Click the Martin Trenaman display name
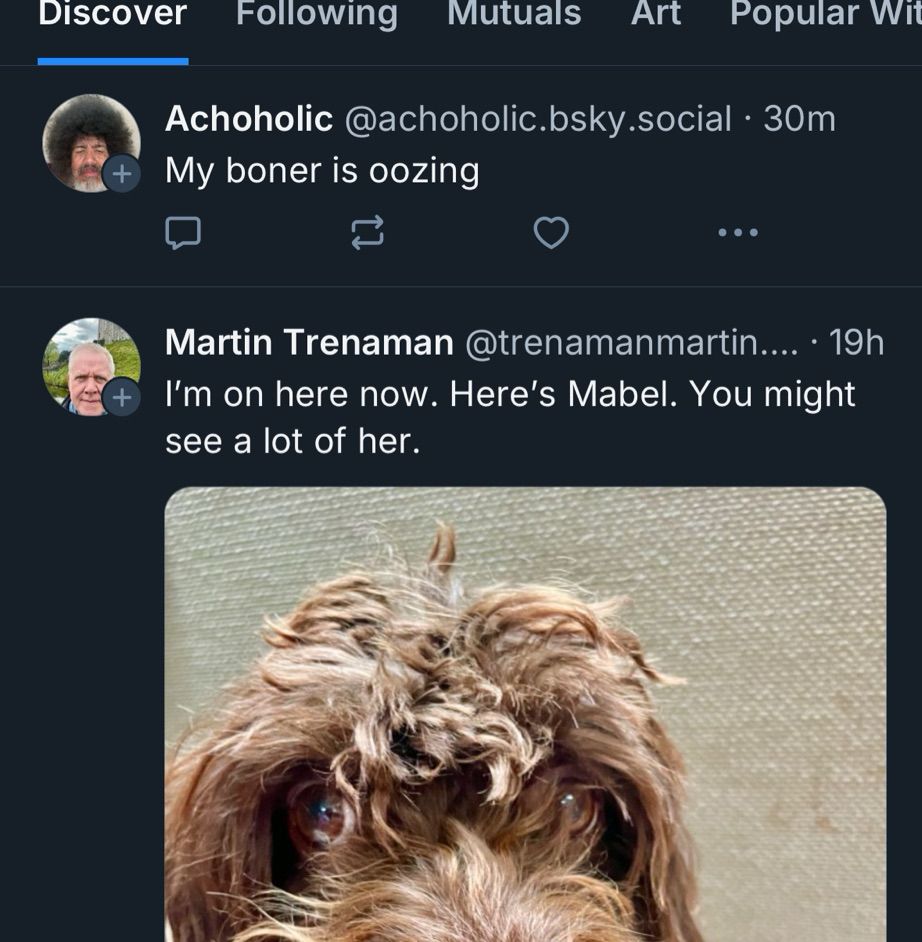This screenshot has width=922, height=942. [x=309, y=343]
